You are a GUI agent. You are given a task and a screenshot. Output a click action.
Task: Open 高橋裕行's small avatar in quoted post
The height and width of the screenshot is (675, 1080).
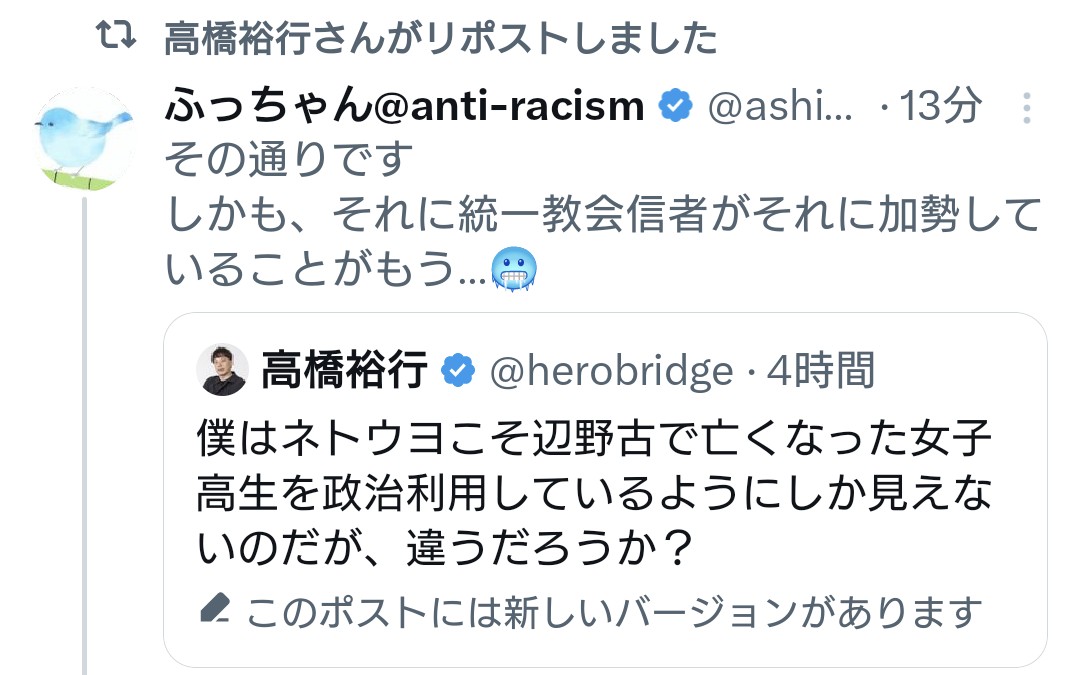pos(223,370)
